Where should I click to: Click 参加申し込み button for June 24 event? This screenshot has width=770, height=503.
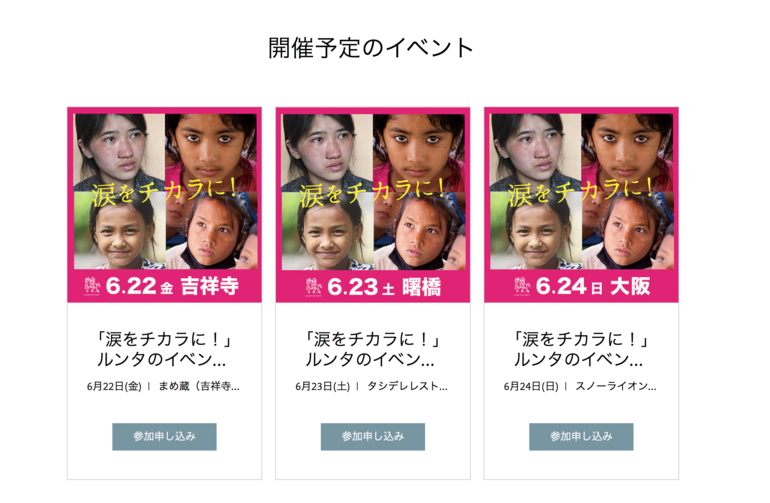point(581,437)
